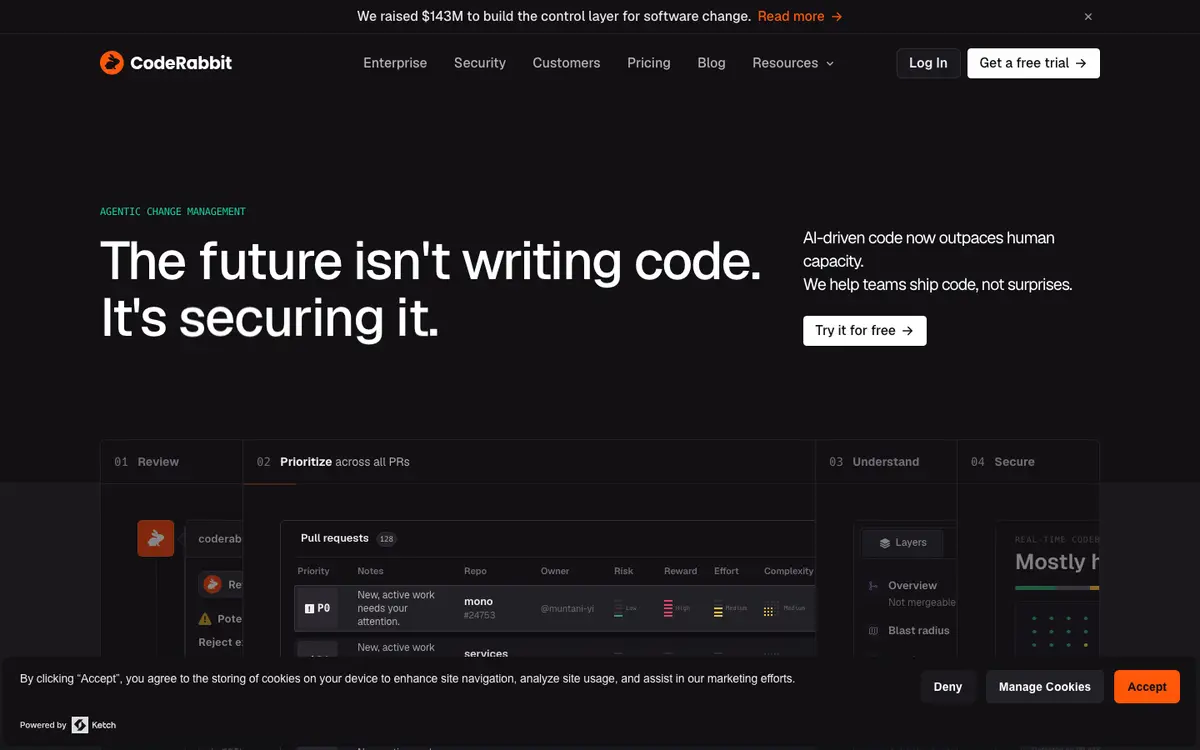The image size is (1200, 750).
Task: Click the Risk column header
Action: pos(624,571)
